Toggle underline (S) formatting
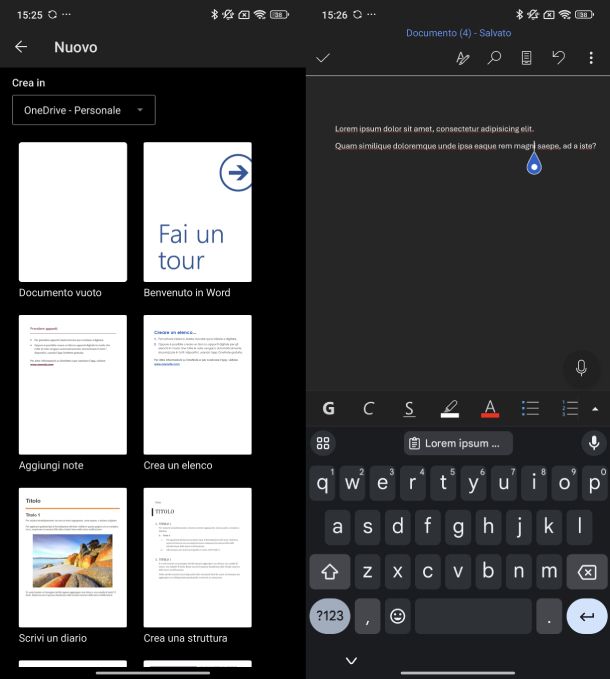 point(409,408)
